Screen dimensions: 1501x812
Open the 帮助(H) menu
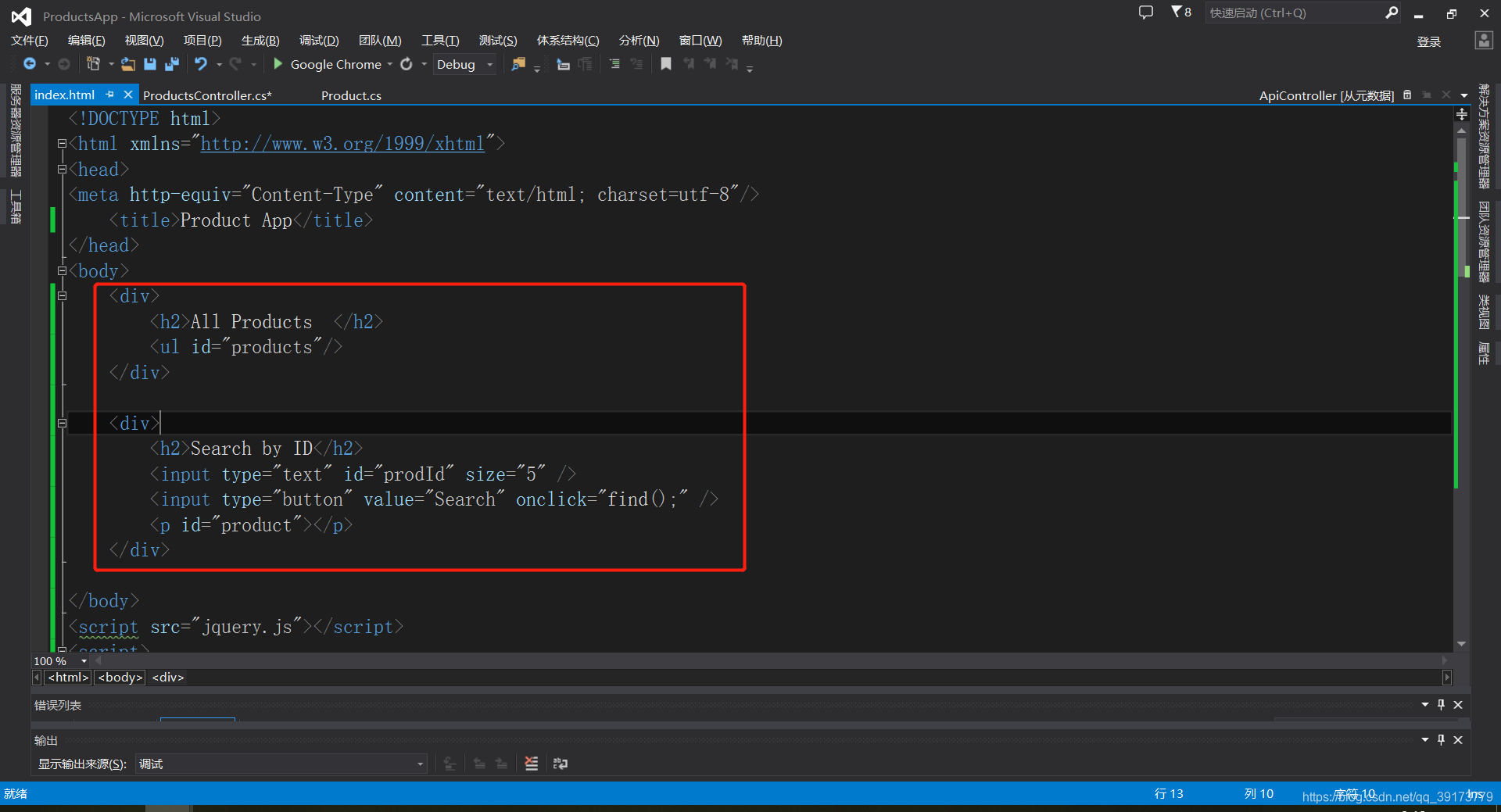tap(762, 41)
